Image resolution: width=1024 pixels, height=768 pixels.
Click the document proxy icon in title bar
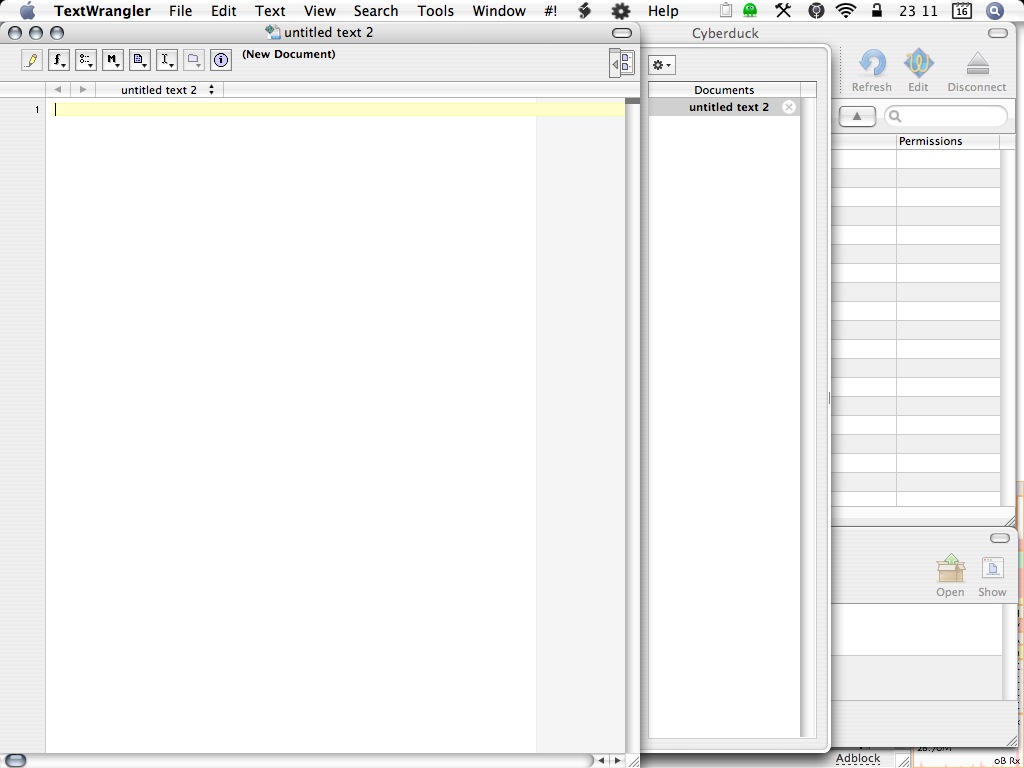pos(272,32)
